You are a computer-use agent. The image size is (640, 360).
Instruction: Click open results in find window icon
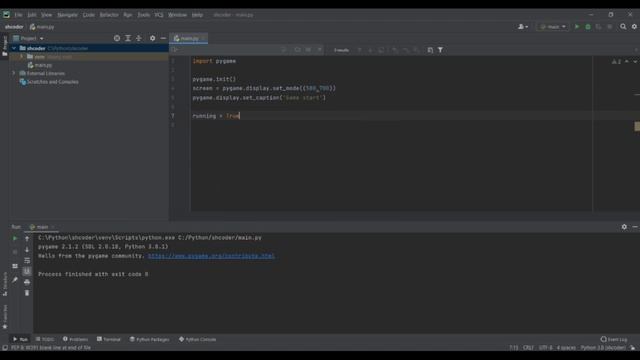430,50
